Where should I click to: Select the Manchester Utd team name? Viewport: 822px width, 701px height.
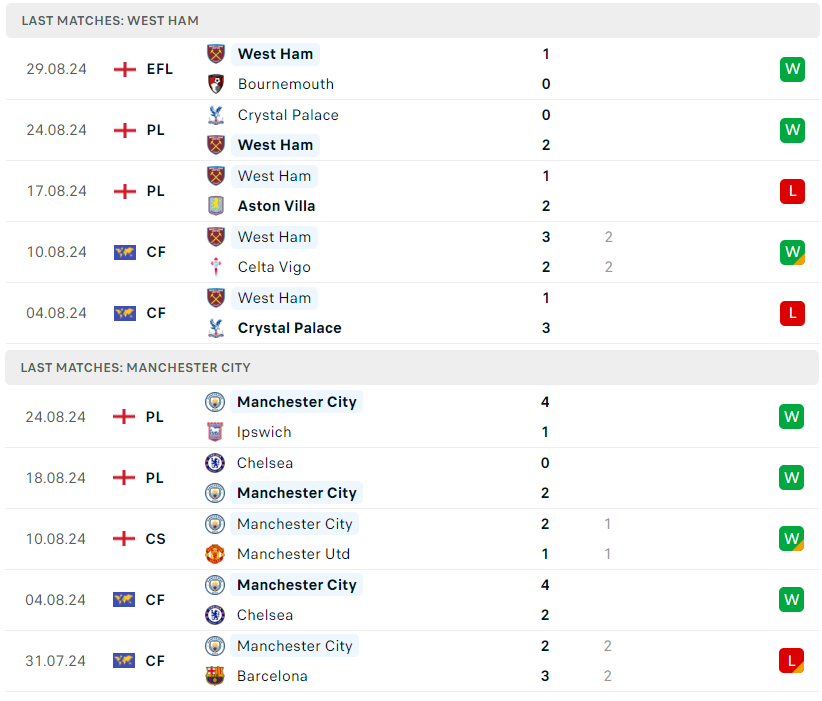coord(293,554)
